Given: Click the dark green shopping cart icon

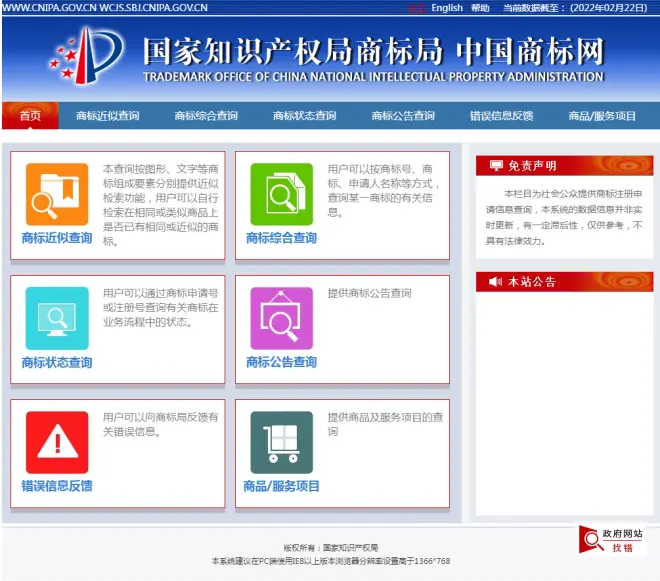Looking at the screenshot, I should (x=282, y=442).
